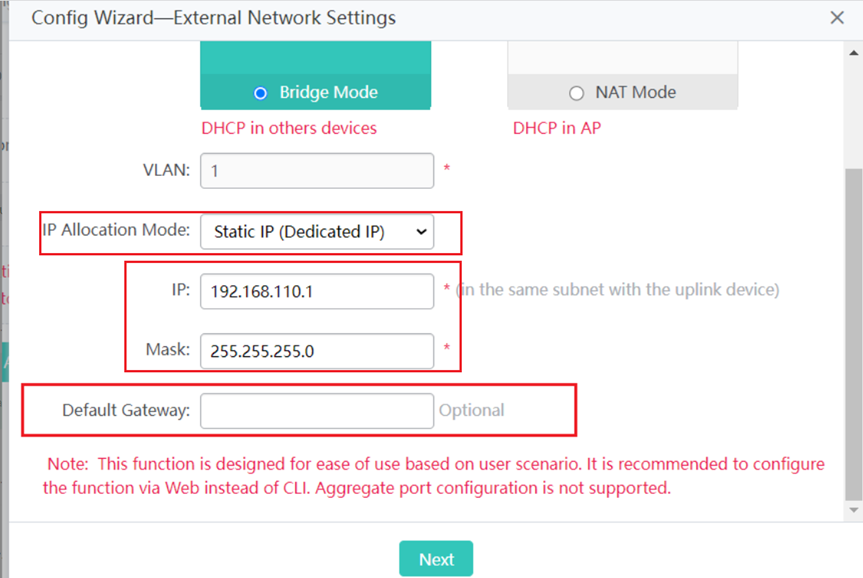Screen dimensions: 863x578
Task: Open the IP Allocation Mode dropdown
Action: pos(317,232)
